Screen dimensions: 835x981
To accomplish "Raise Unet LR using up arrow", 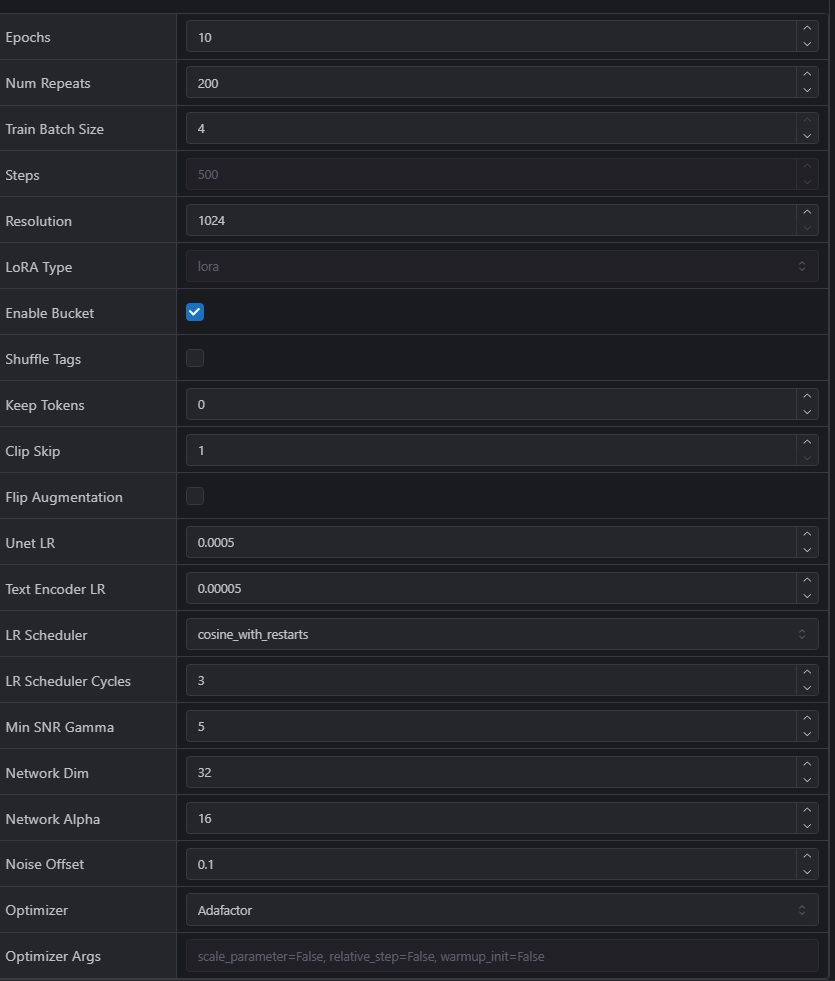I will coord(807,536).
